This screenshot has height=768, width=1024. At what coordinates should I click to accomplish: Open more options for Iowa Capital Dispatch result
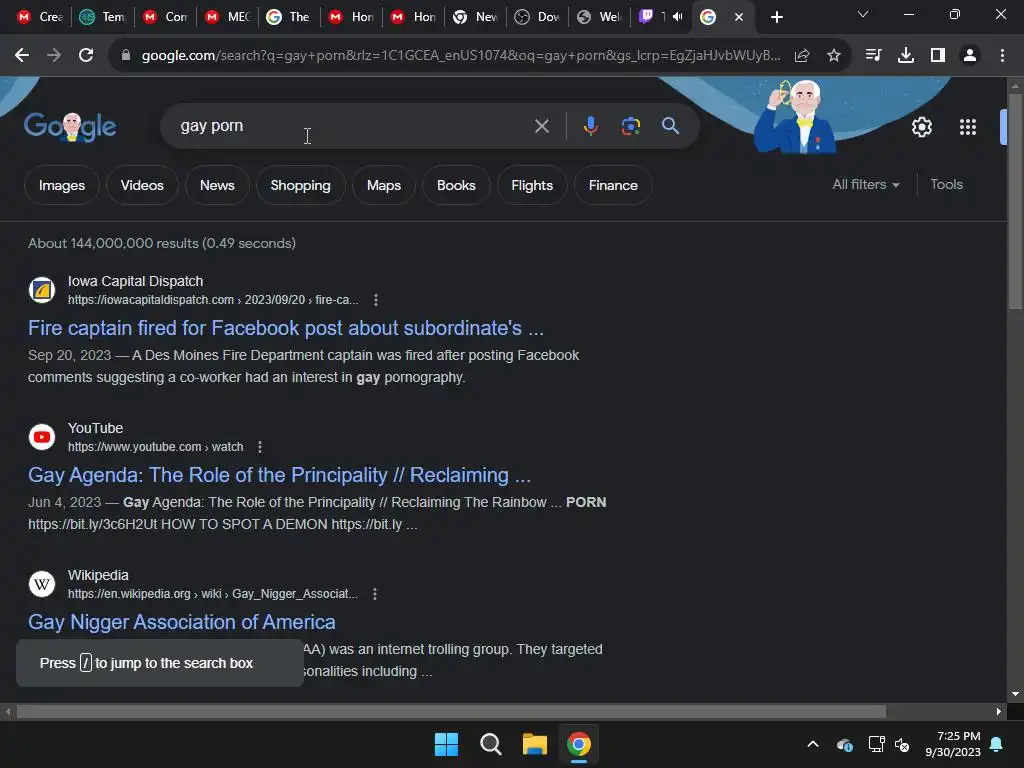[376, 300]
